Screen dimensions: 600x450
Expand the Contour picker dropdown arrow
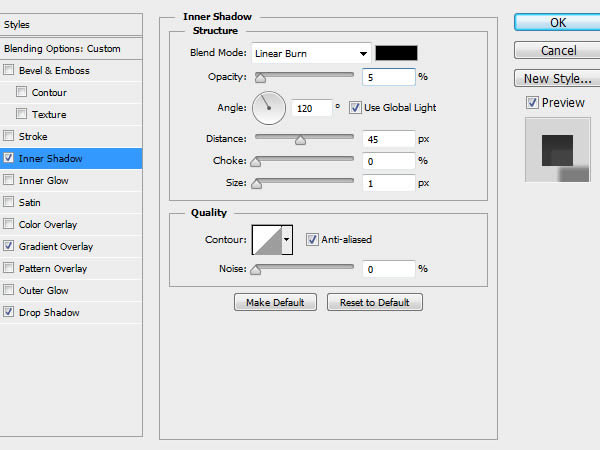(287, 240)
